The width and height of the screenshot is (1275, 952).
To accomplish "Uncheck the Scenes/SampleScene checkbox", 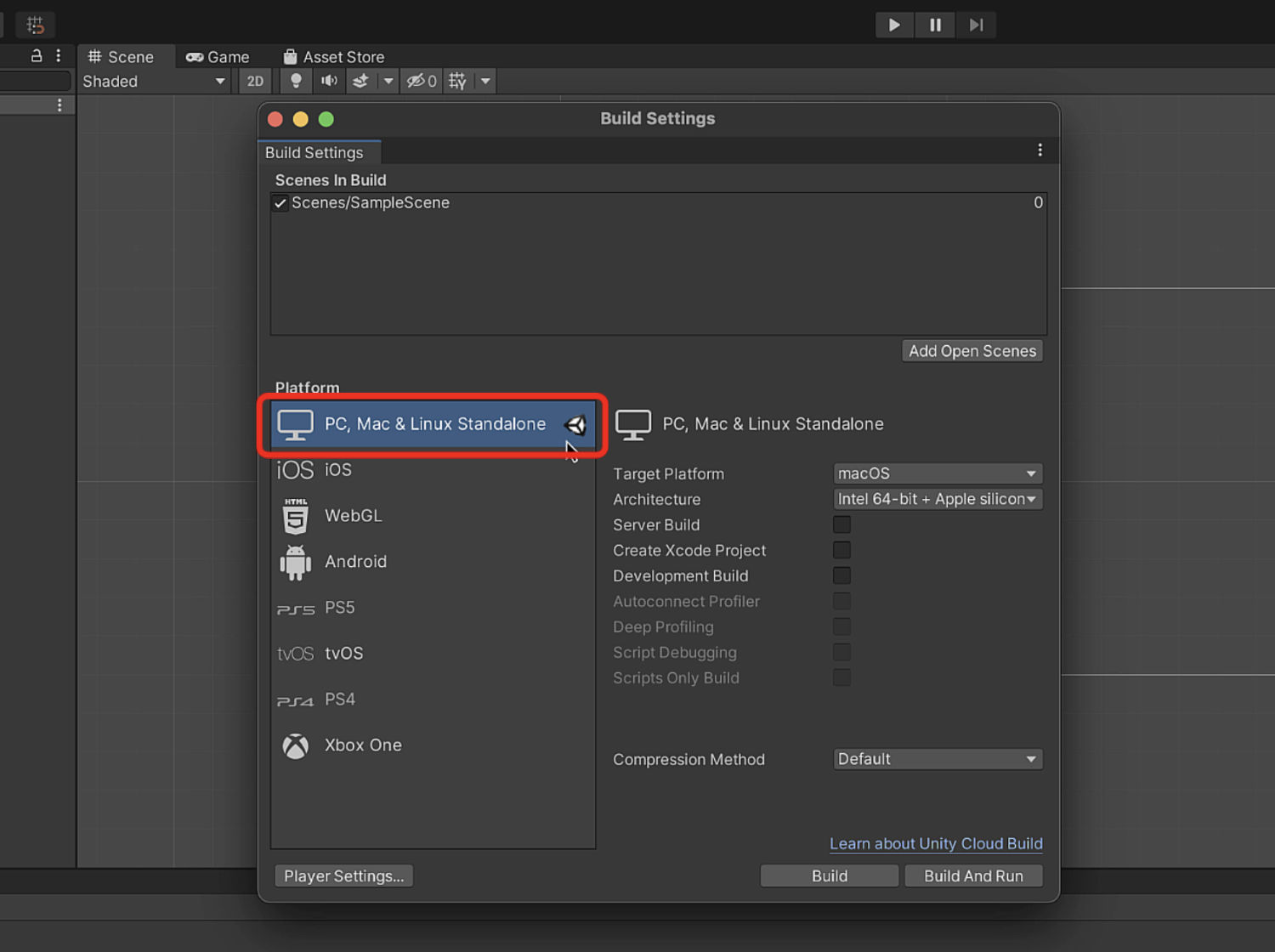I will click(x=280, y=203).
